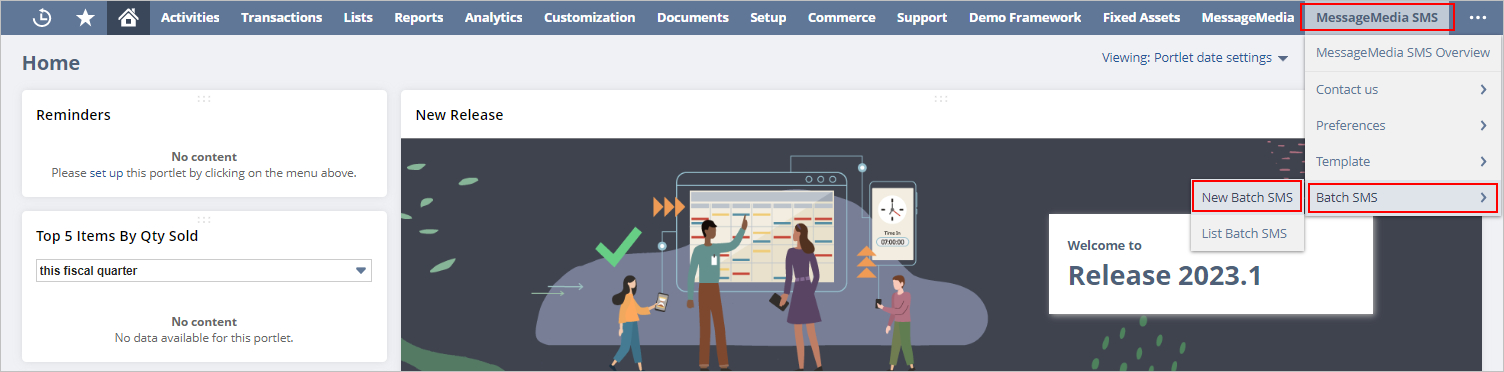
Task: Open the Analytics menu
Action: tap(493, 18)
